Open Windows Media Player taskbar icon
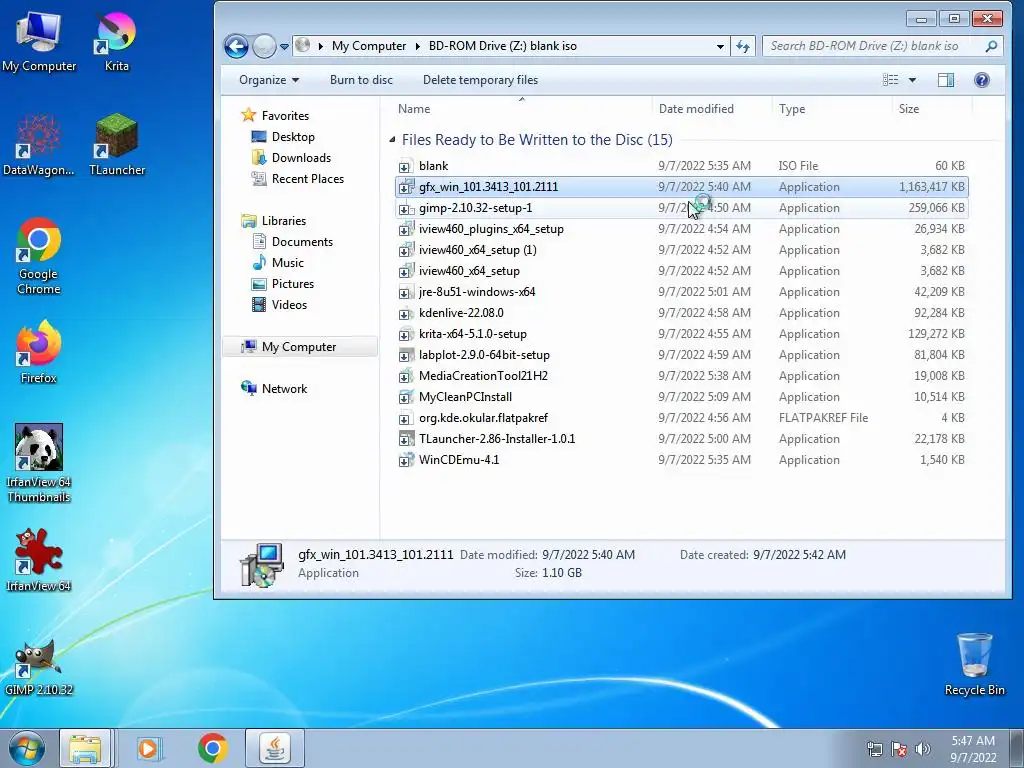Viewport: 1024px width, 768px height. pos(148,748)
